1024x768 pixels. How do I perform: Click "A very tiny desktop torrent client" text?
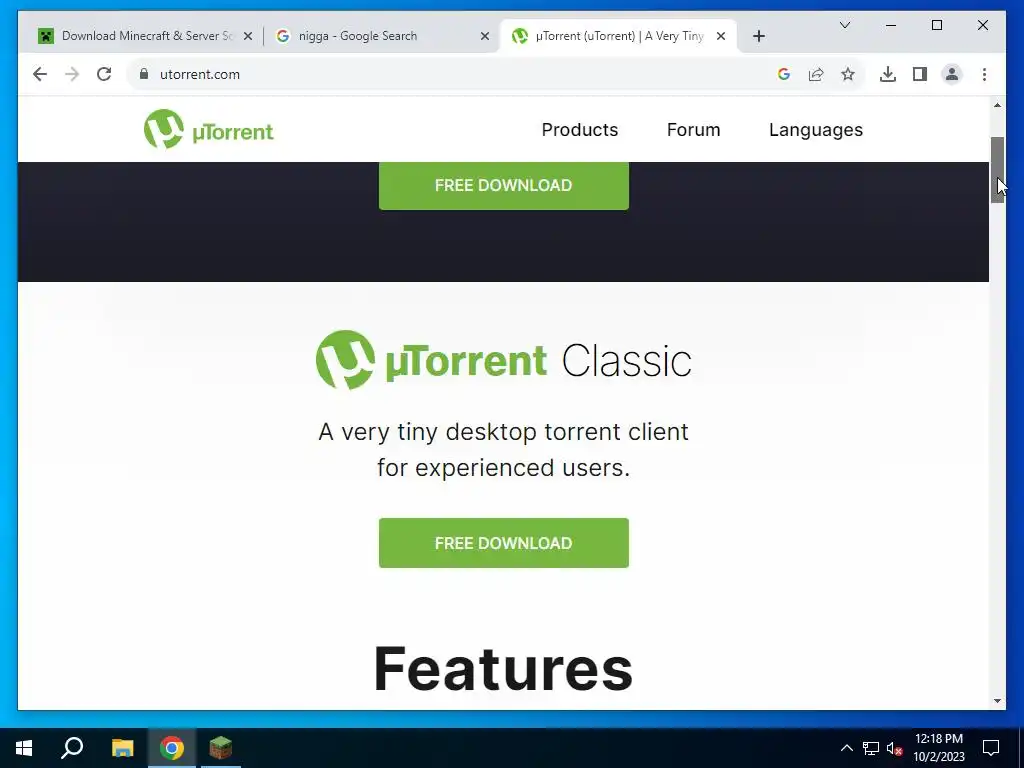tap(504, 432)
